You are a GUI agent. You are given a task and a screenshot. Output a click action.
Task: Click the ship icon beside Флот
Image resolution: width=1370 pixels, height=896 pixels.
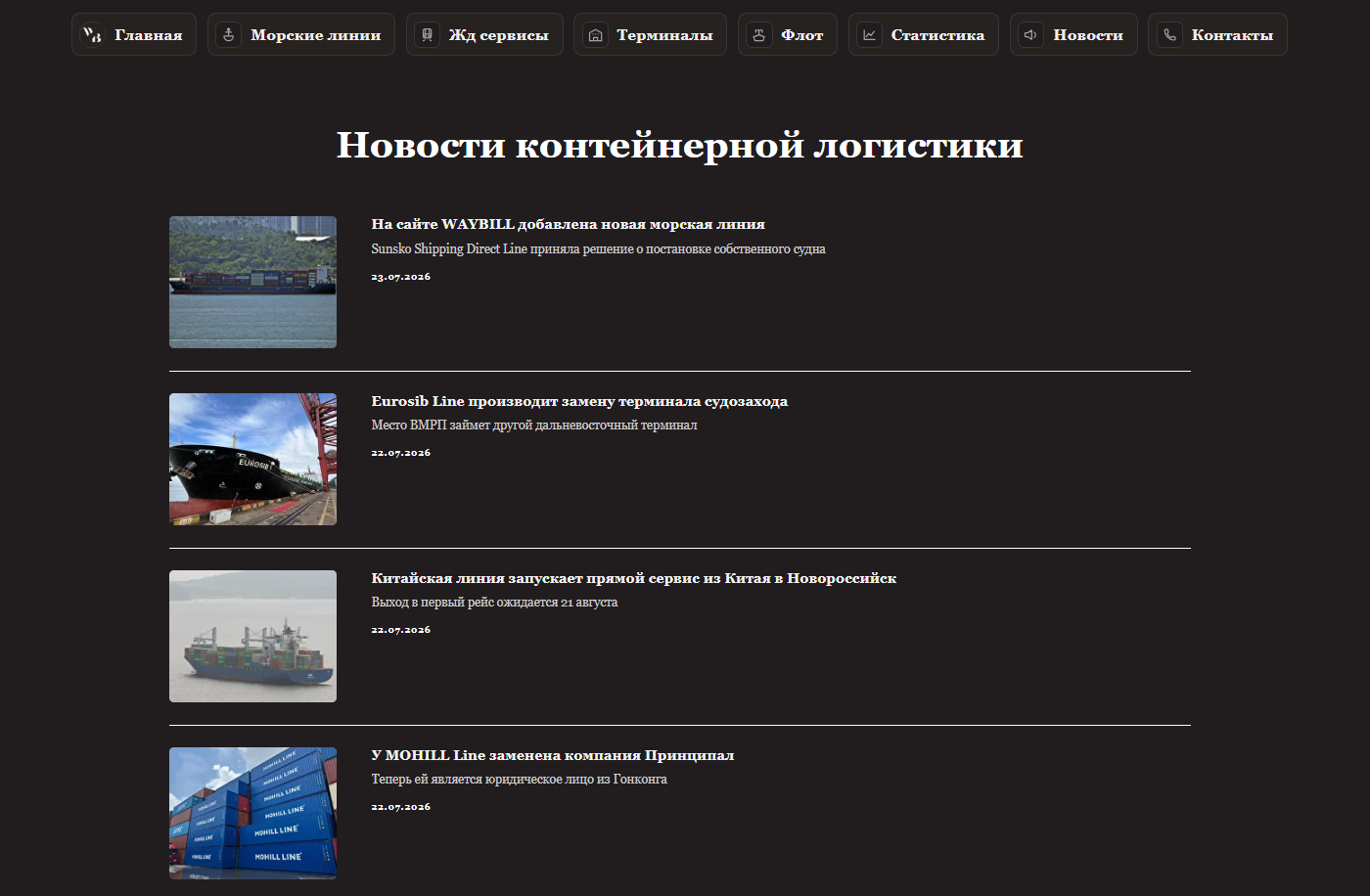tap(758, 34)
